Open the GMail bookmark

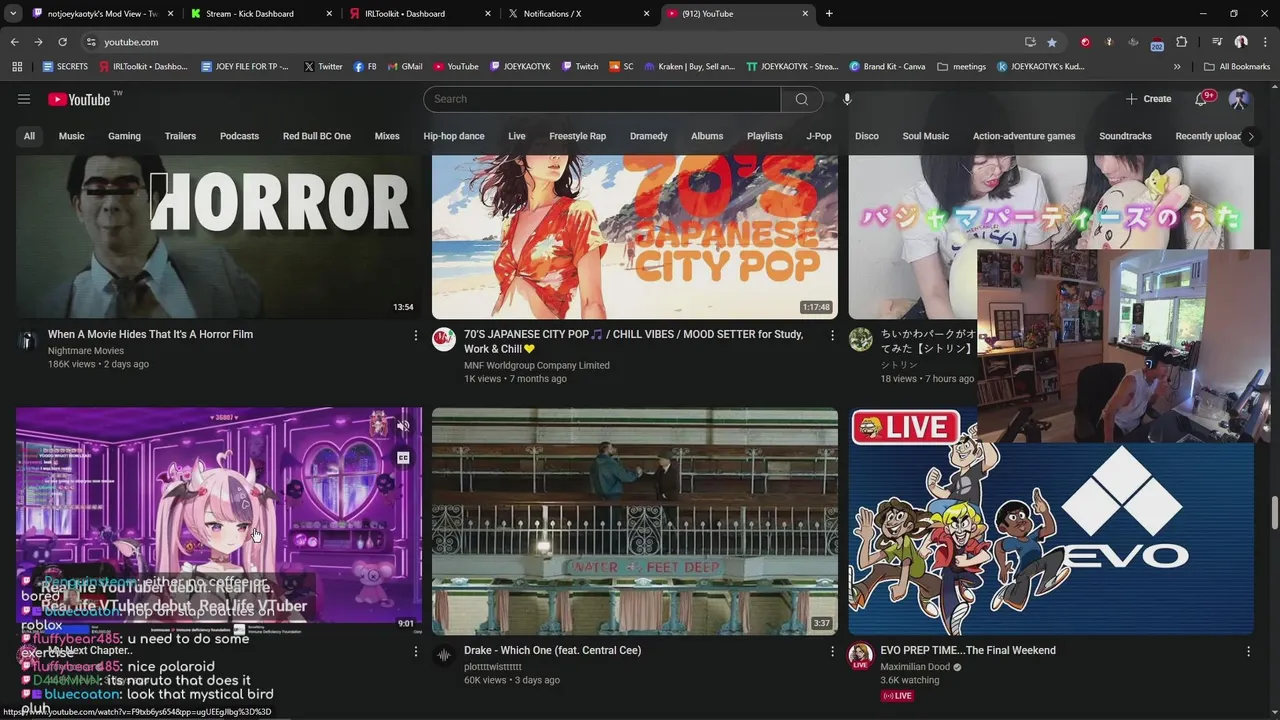[x=404, y=67]
